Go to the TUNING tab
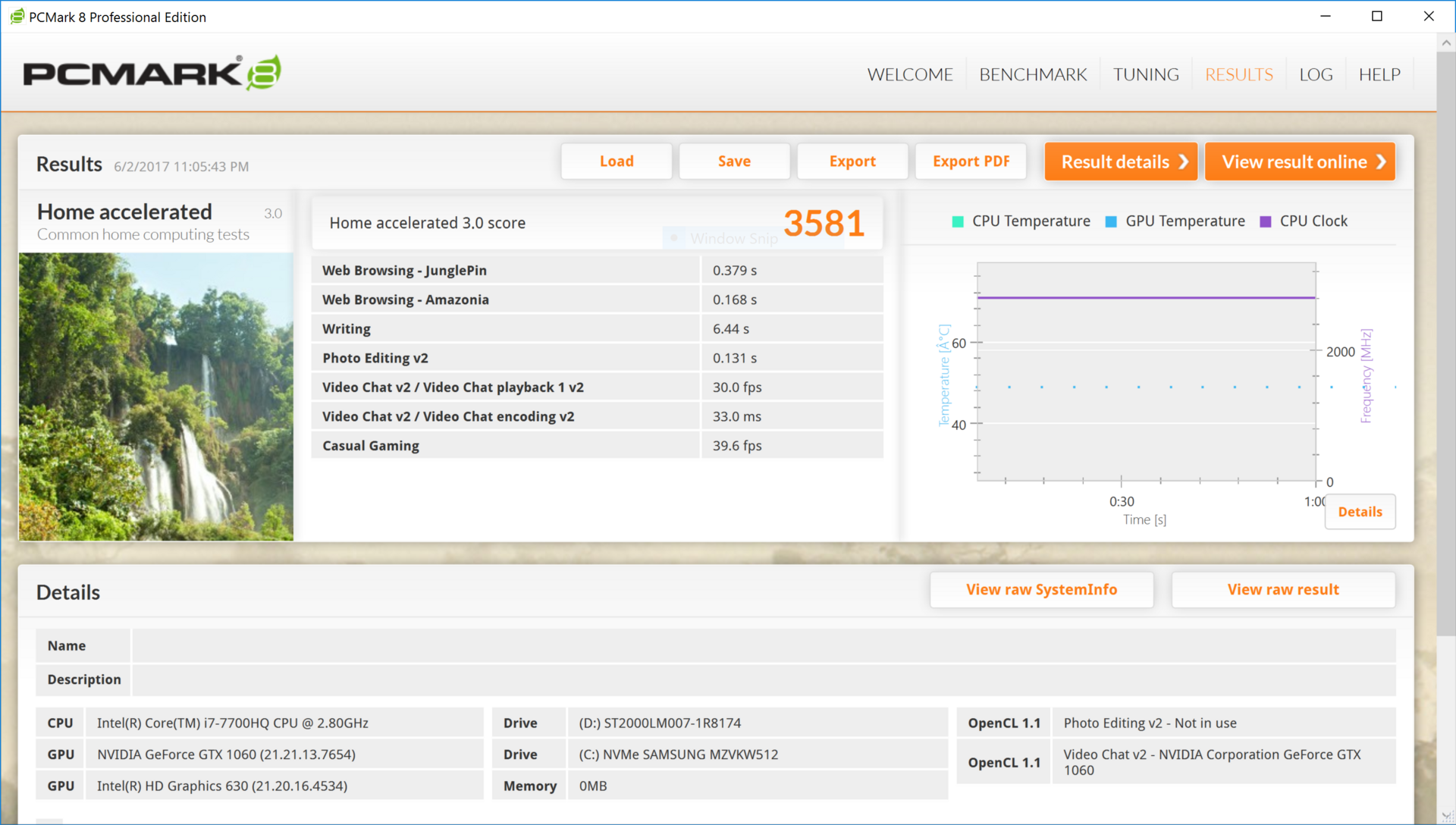Image resolution: width=1456 pixels, height=825 pixels. [1146, 74]
